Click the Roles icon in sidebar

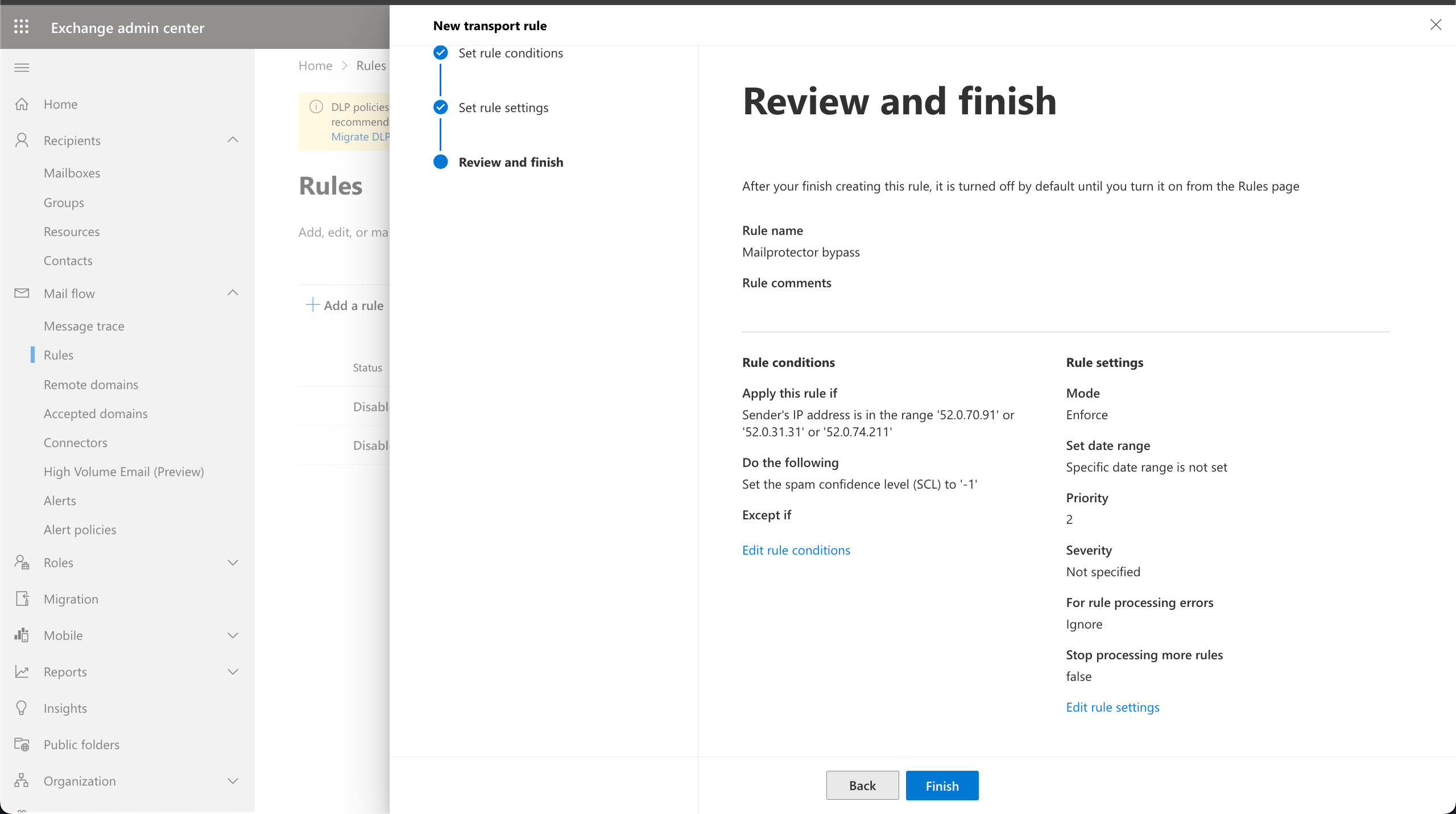coord(22,563)
